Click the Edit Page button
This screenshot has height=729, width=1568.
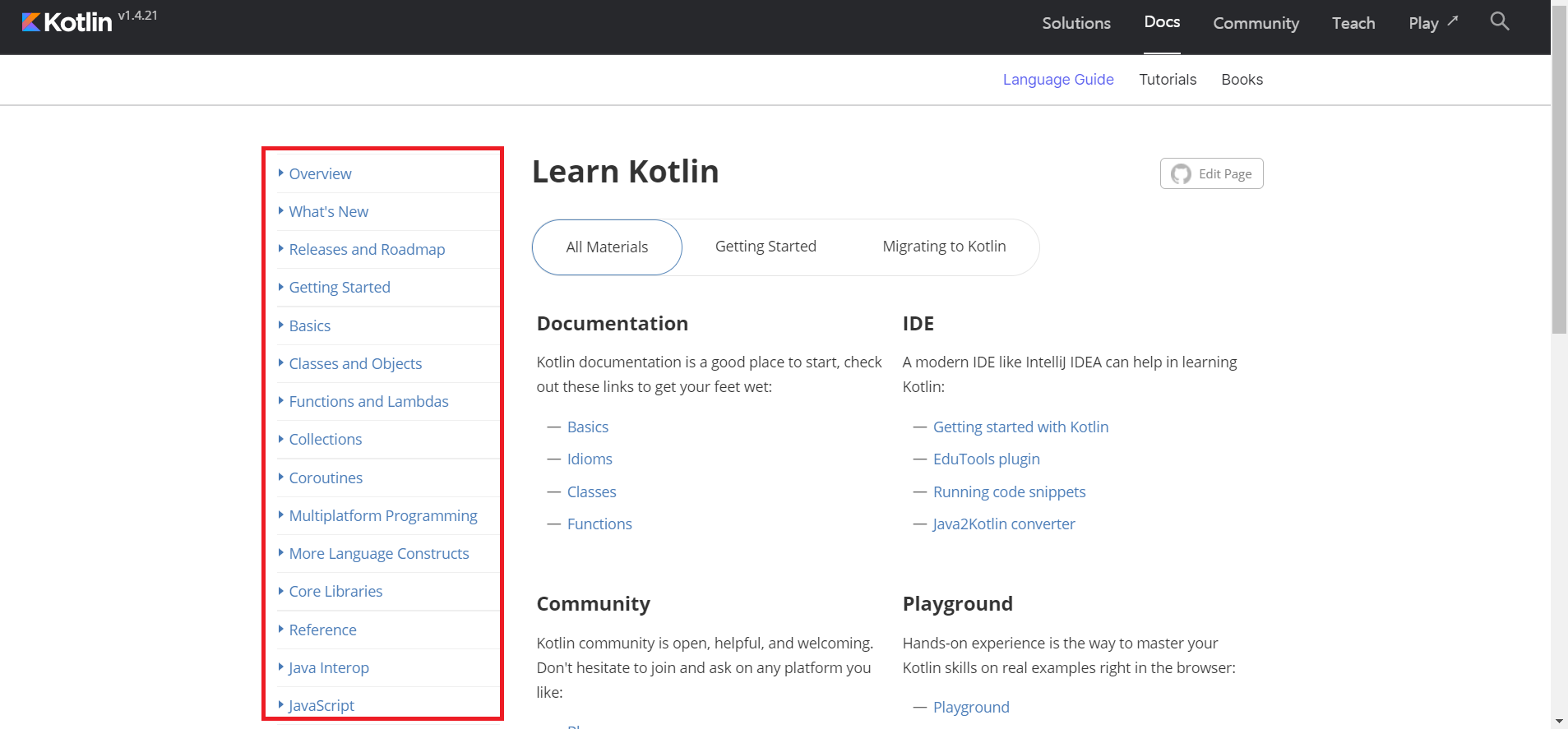1211,173
